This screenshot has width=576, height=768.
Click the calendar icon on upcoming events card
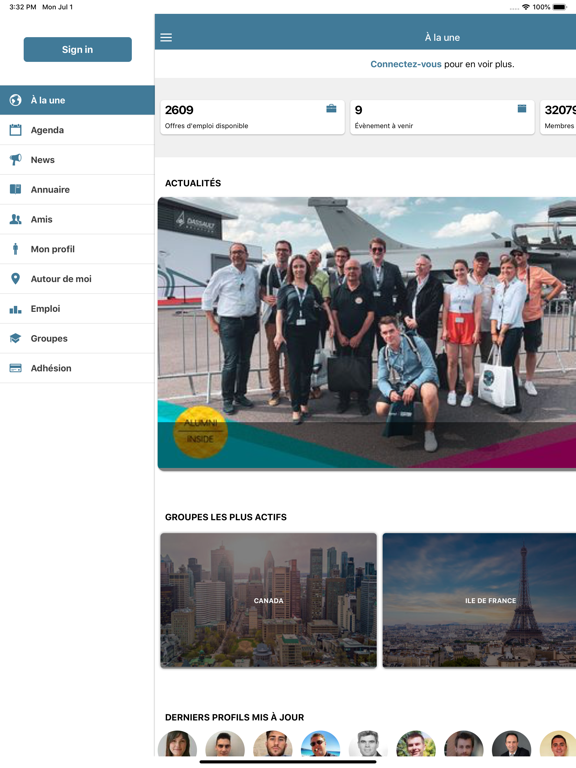pos(522,108)
